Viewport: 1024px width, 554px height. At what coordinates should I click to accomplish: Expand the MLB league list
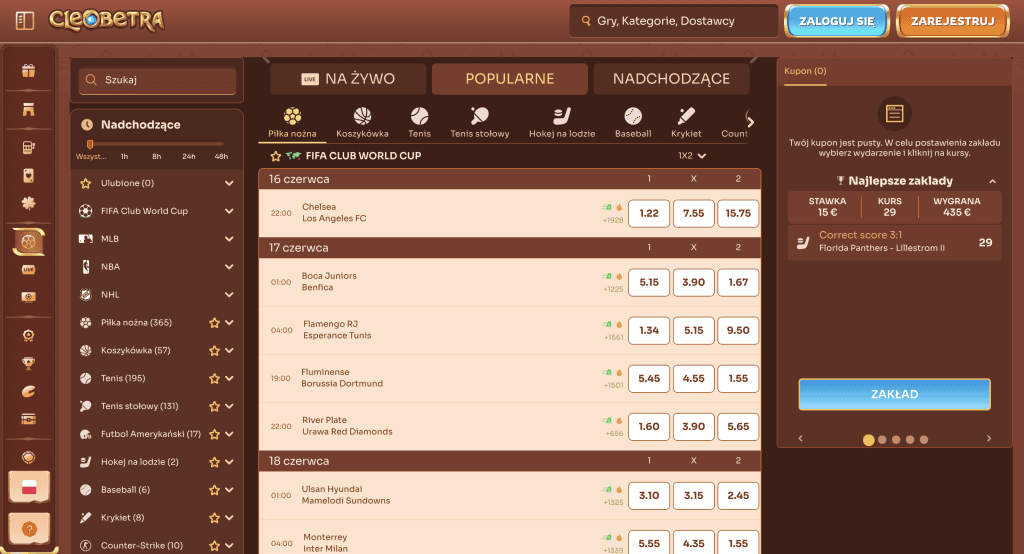(x=229, y=239)
